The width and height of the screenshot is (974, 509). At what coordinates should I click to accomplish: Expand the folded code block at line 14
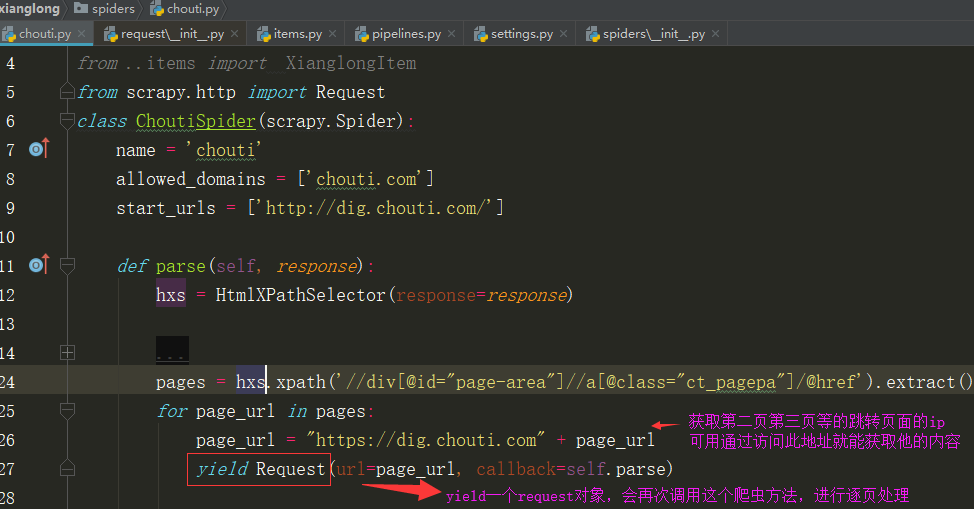[x=67, y=353]
